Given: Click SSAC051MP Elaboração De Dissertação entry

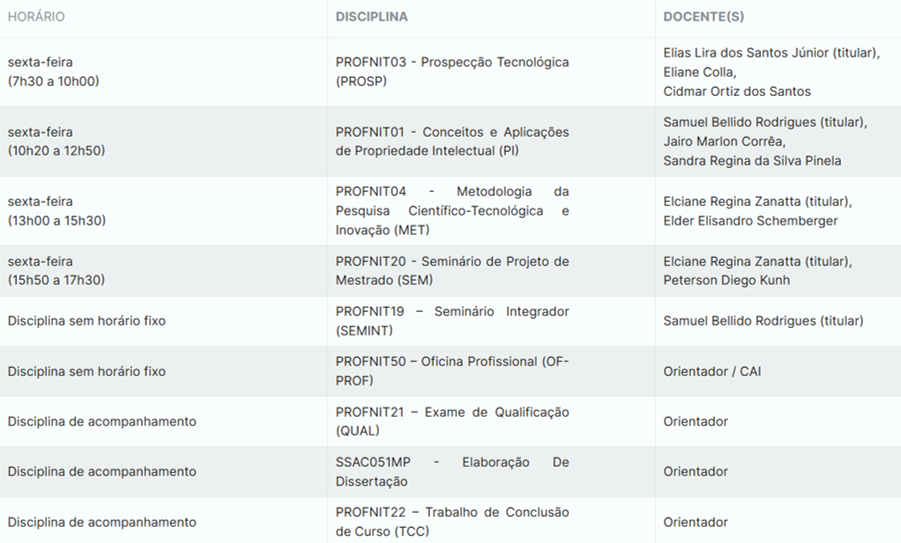Looking at the screenshot, I should (452, 472).
